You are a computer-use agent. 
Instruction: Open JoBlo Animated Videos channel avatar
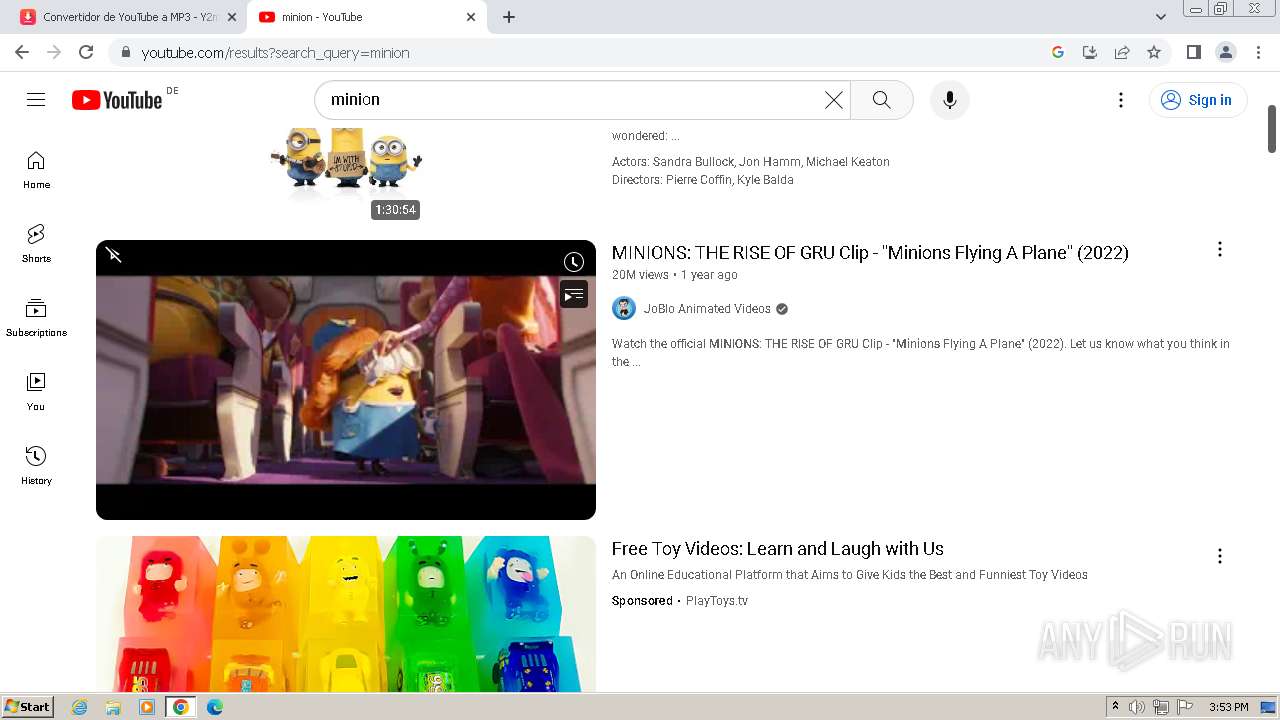click(624, 308)
